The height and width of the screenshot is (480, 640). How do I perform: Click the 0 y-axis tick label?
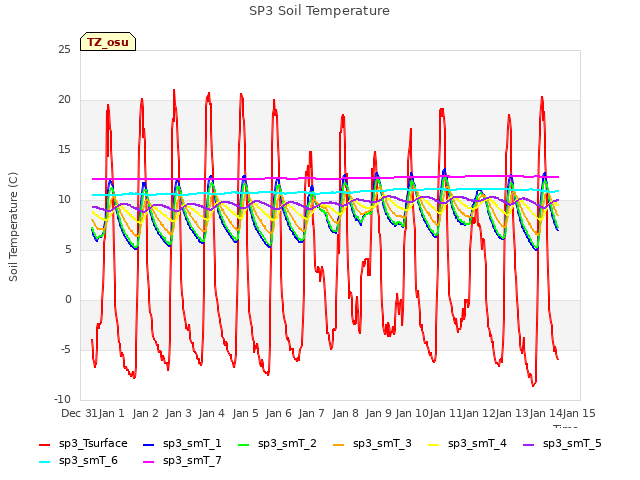(68, 300)
